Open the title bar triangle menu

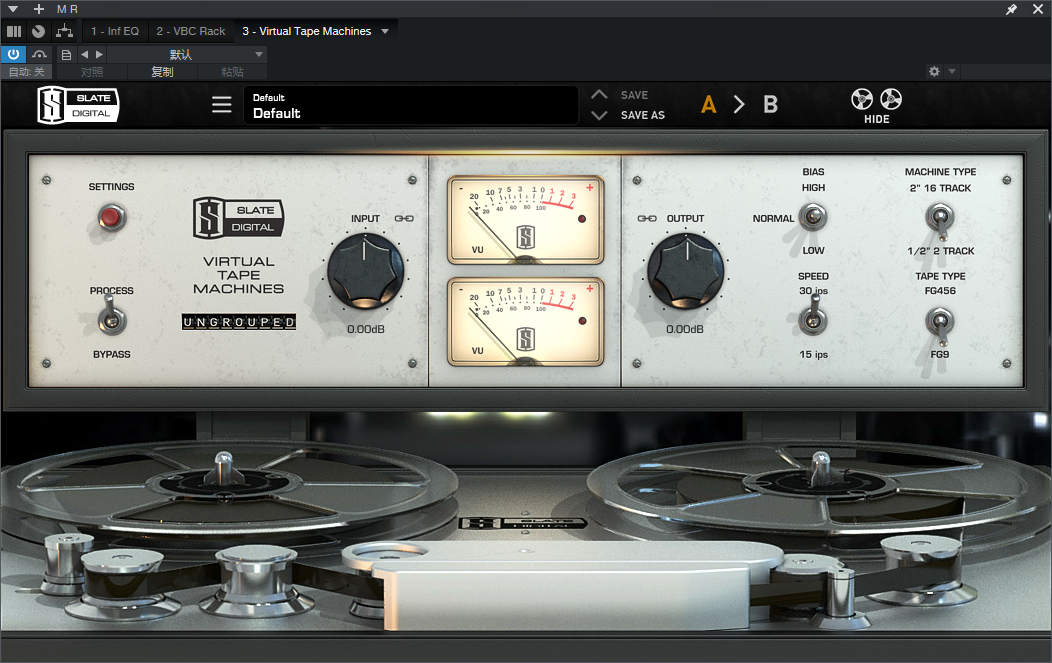pyautogui.click(x=13, y=9)
